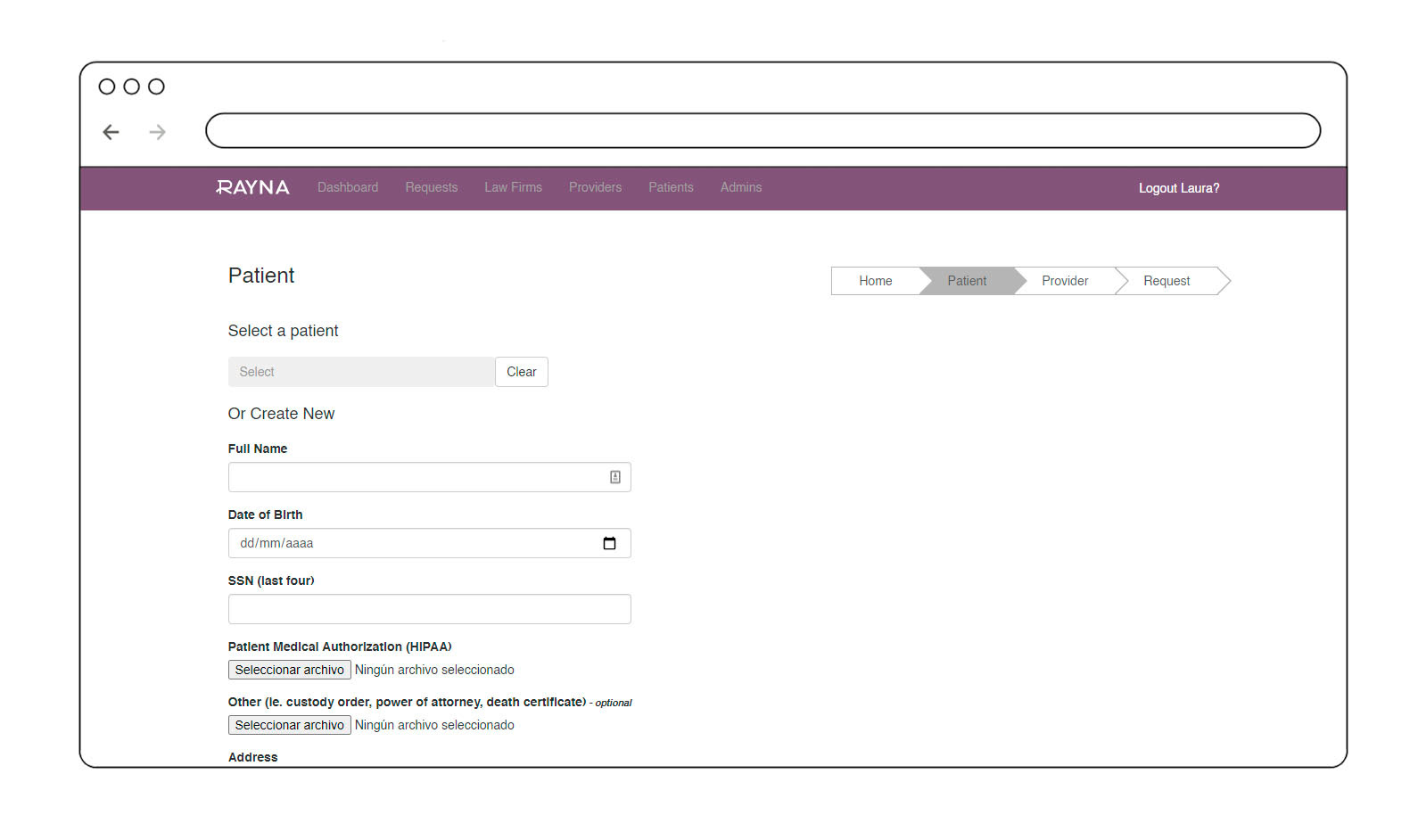Screen dimensions: 1418x840
Task: Open the Select a patient dropdown
Action: [x=361, y=372]
